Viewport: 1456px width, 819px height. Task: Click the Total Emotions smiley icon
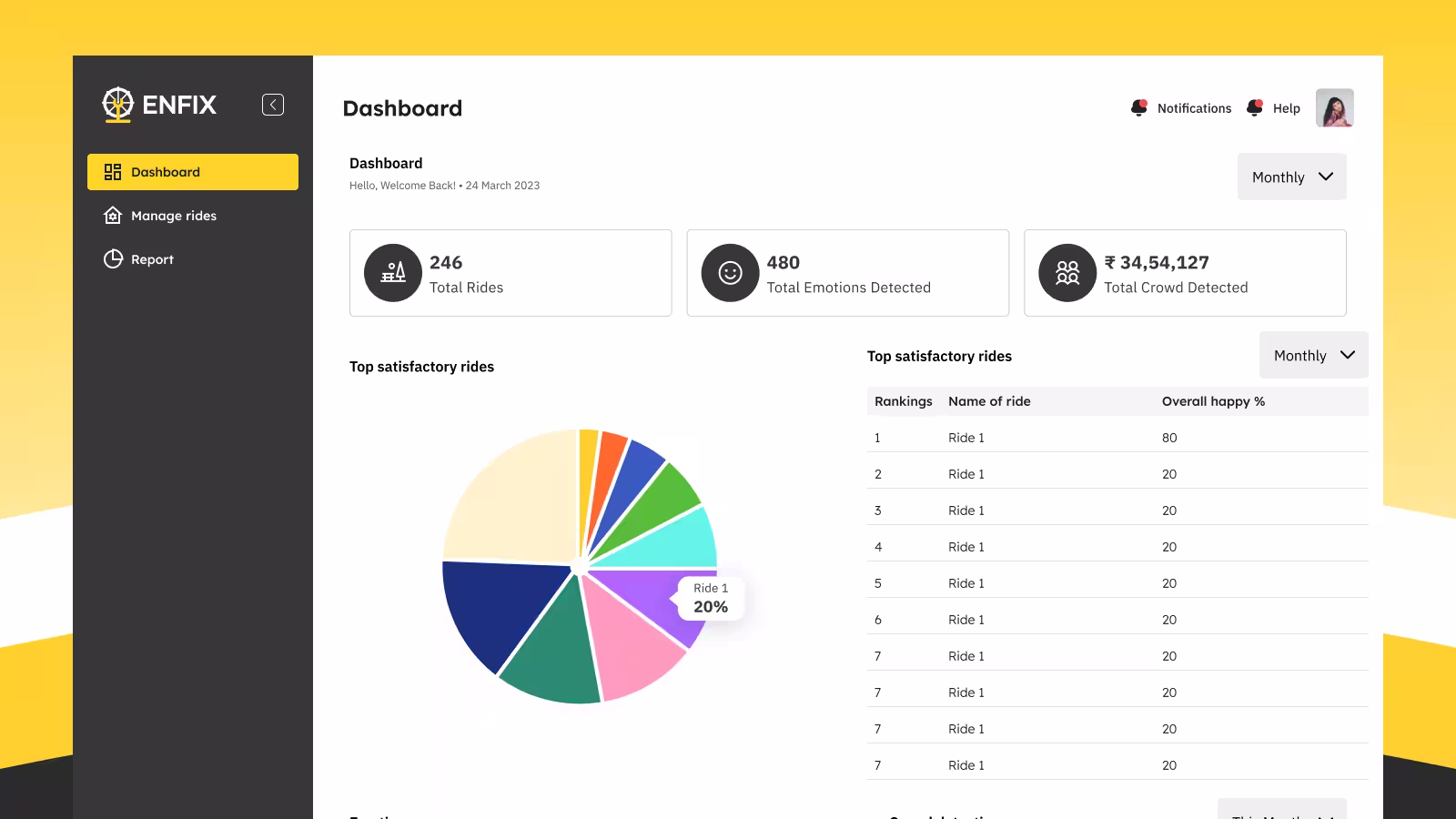[731, 273]
